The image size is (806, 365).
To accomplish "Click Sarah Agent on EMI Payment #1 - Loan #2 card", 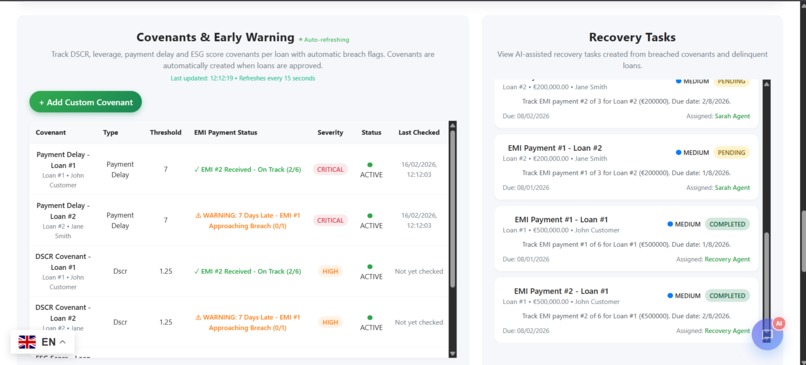I will click(x=732, y=188).
